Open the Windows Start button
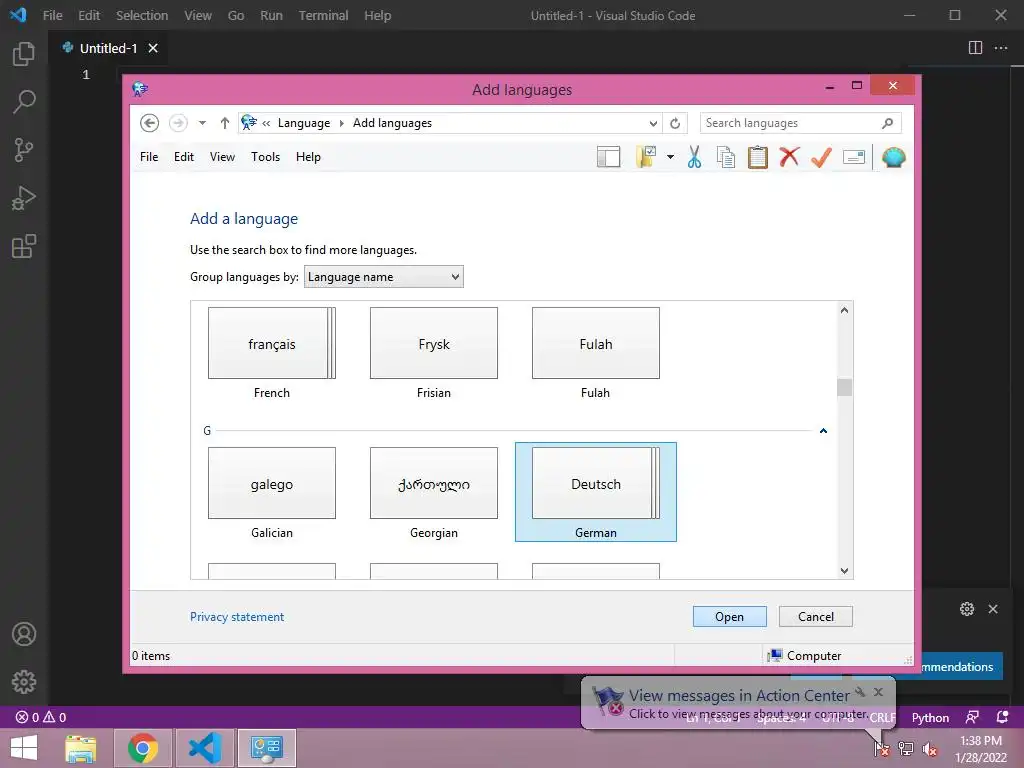1024x768 pixels. (x=24, y=748)
